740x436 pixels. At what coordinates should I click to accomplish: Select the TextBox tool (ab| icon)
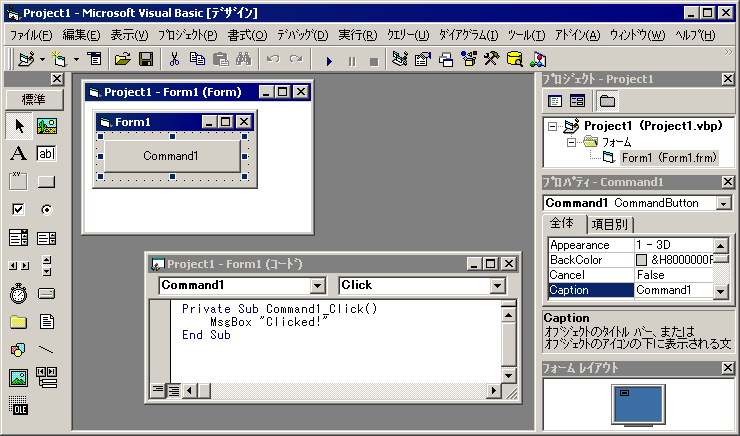coord(47,153)
